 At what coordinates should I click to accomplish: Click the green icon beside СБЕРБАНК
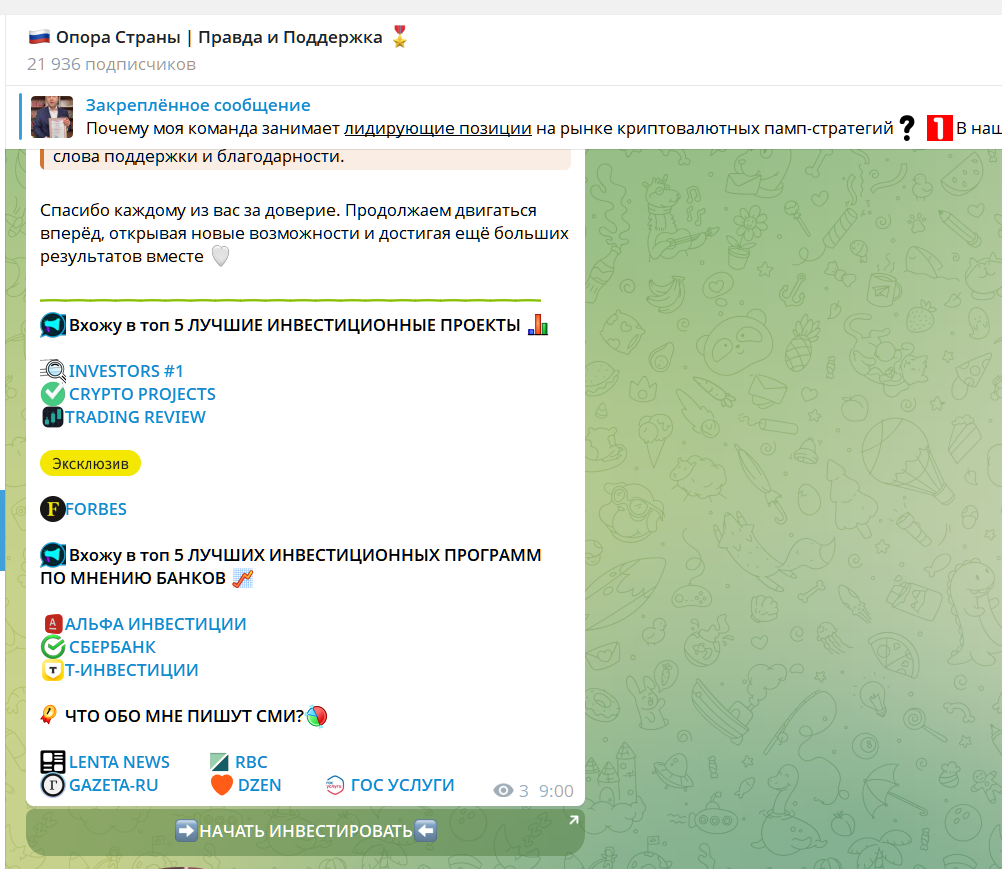[x=52, y=647]
